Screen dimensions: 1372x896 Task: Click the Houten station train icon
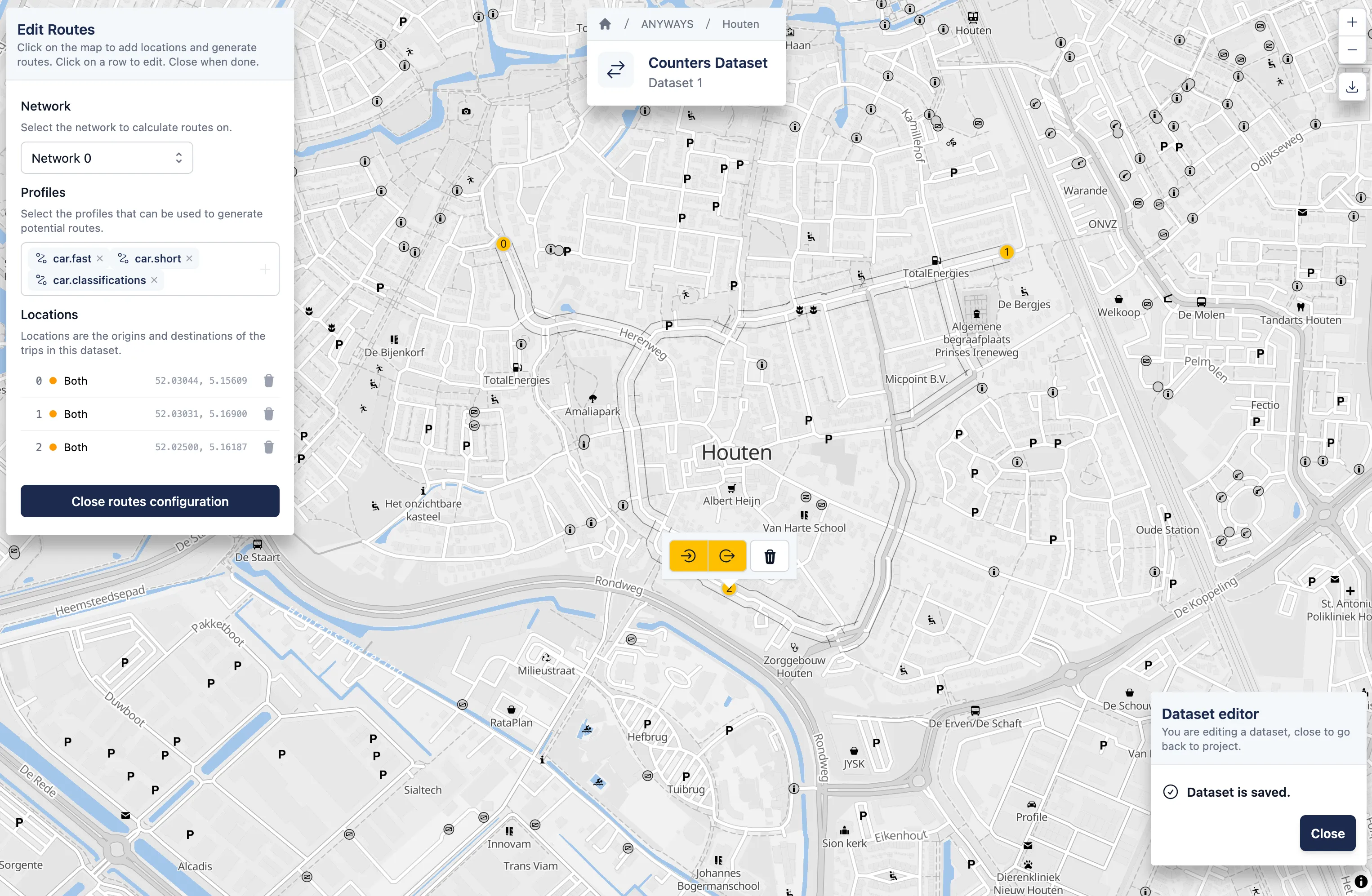point(973,17)
